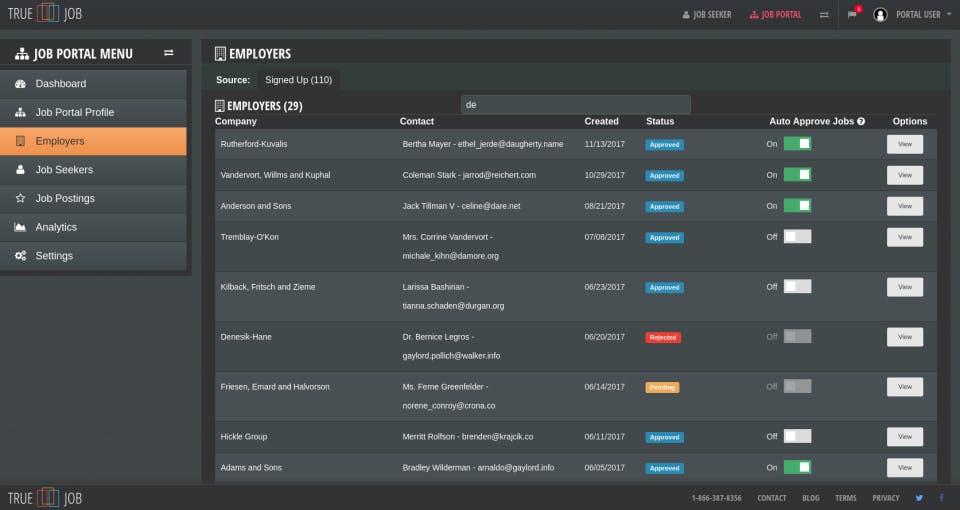Open Job Postings menu item
The width and height of the screenshot is (960, 510).
[x=93, y=198]
